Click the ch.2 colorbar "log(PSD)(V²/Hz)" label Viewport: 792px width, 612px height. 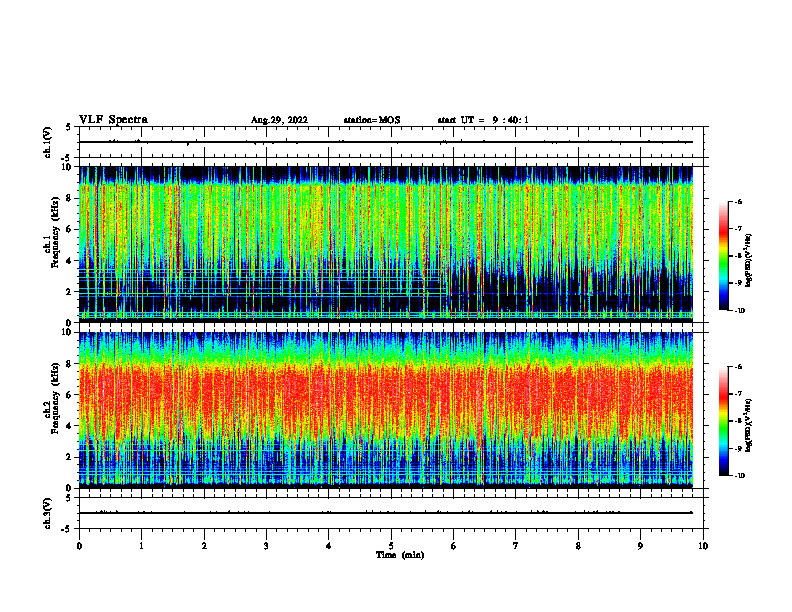click(x=749, y=424)
